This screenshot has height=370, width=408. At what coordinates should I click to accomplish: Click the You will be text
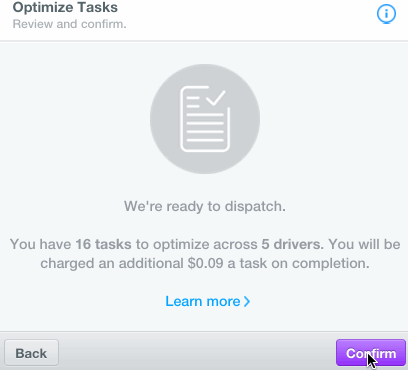364,244
